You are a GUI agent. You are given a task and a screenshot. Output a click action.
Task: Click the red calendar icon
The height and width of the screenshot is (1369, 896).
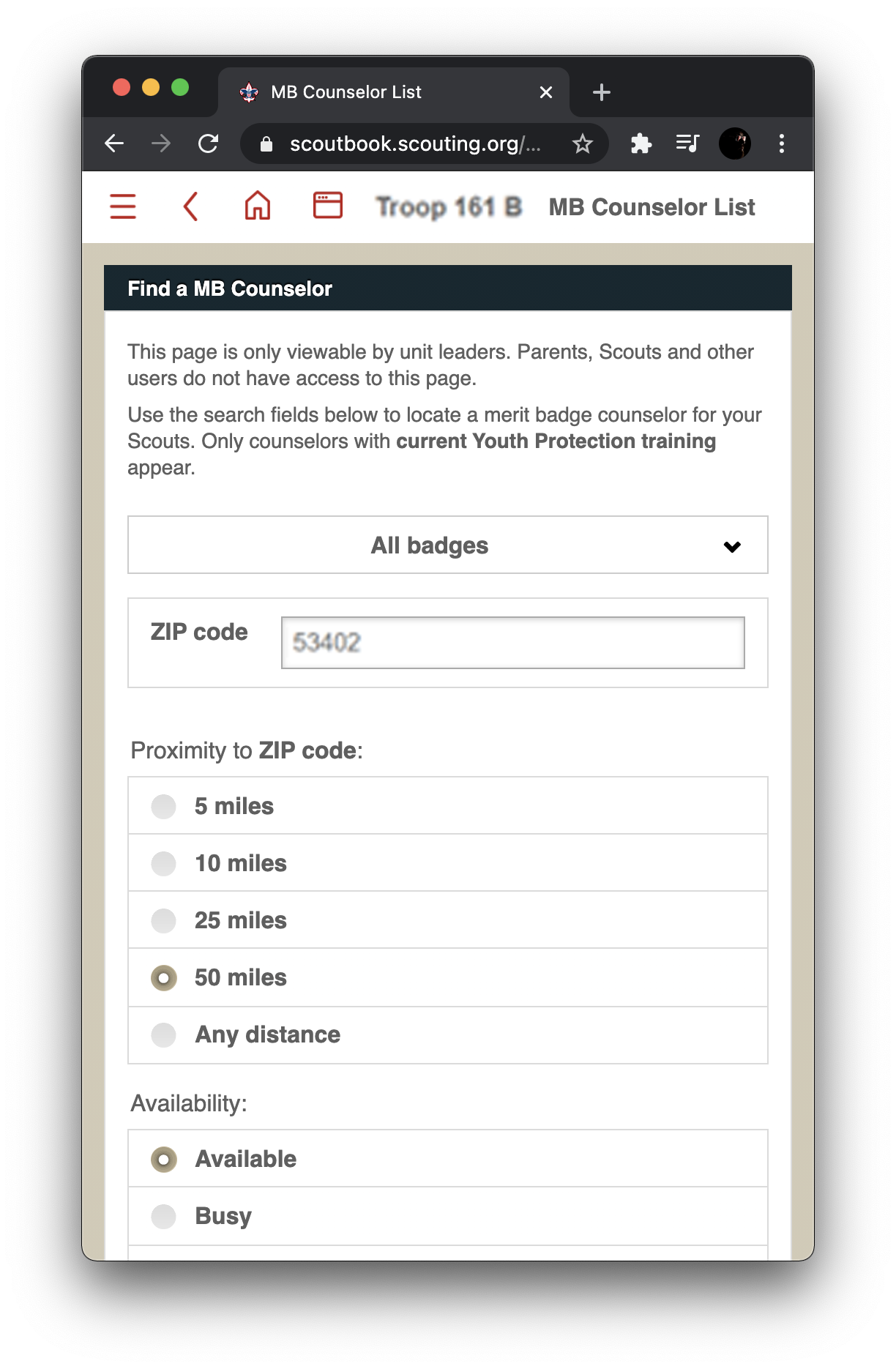tap(327, 206)
